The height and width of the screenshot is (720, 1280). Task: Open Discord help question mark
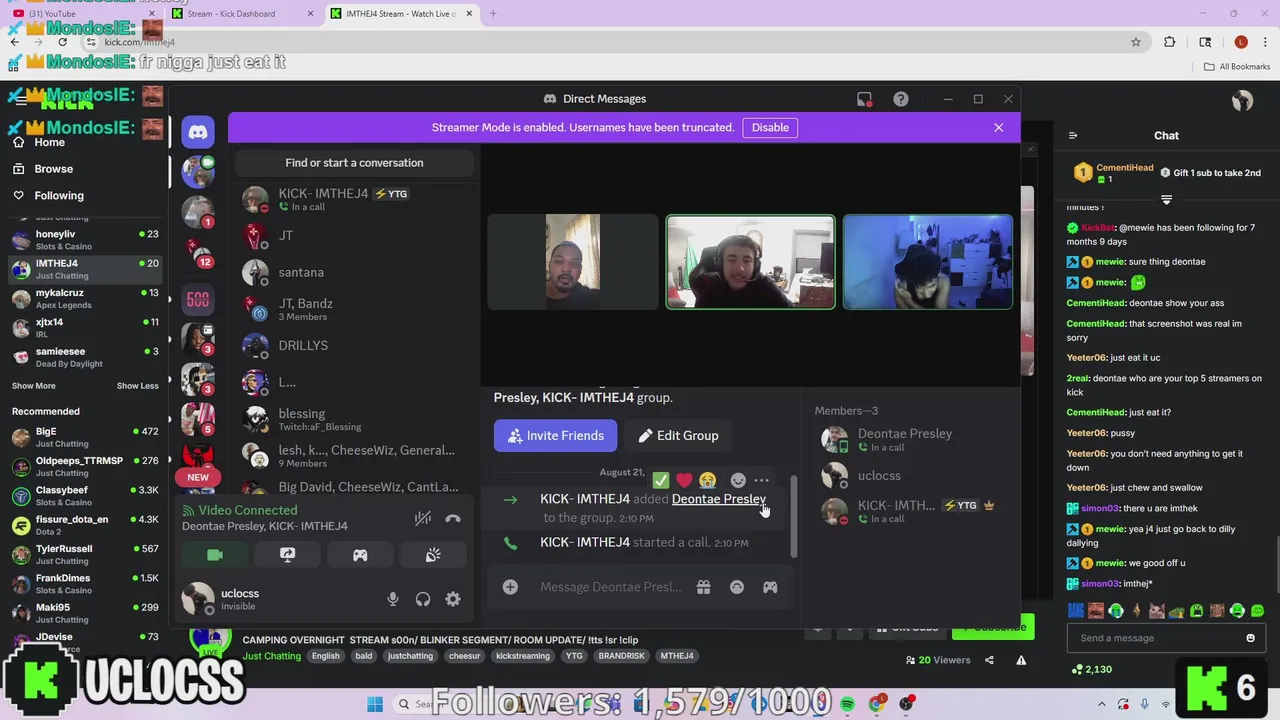[901, 99]
